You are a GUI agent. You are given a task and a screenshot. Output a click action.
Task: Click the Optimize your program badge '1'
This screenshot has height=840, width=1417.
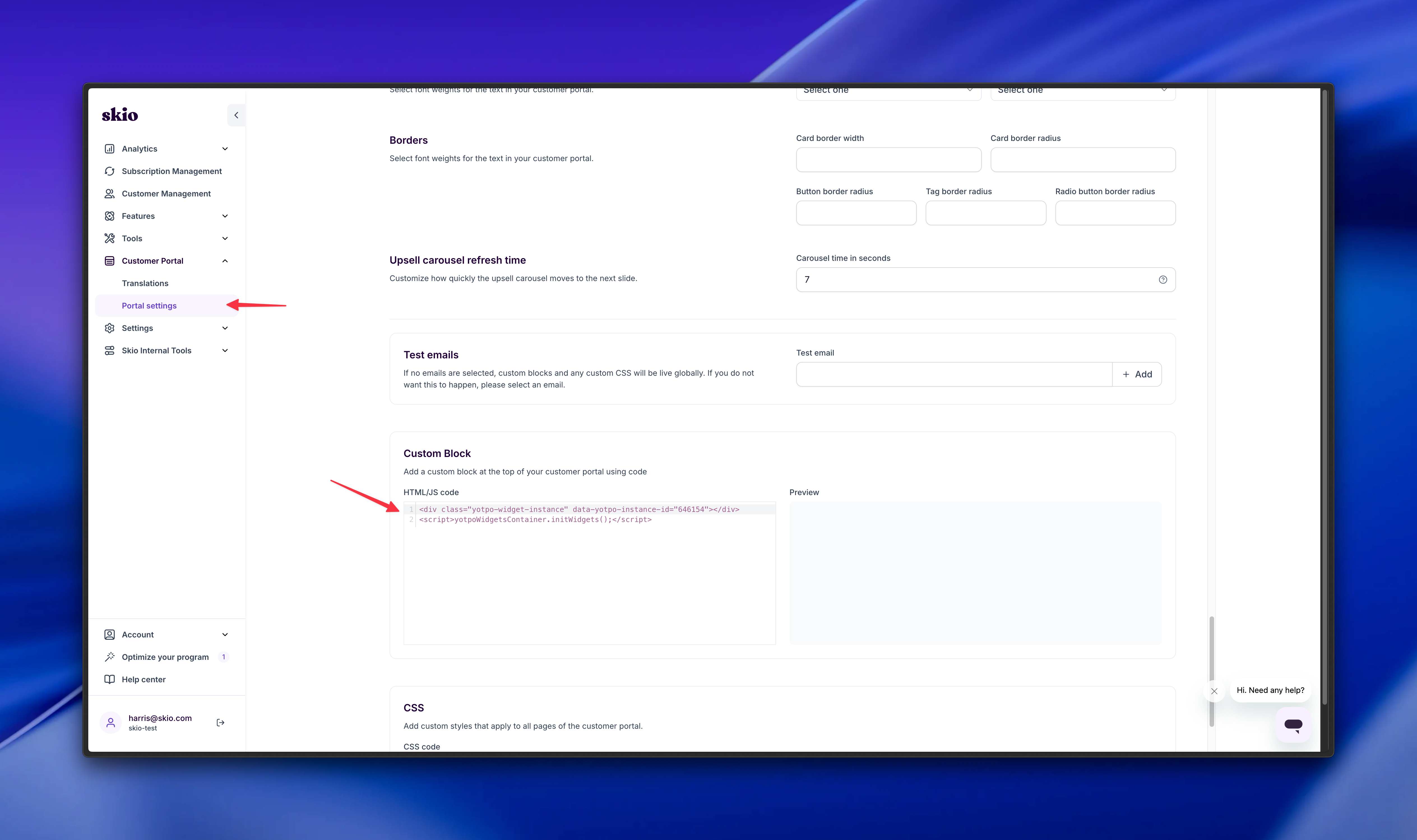click(224, 657)
